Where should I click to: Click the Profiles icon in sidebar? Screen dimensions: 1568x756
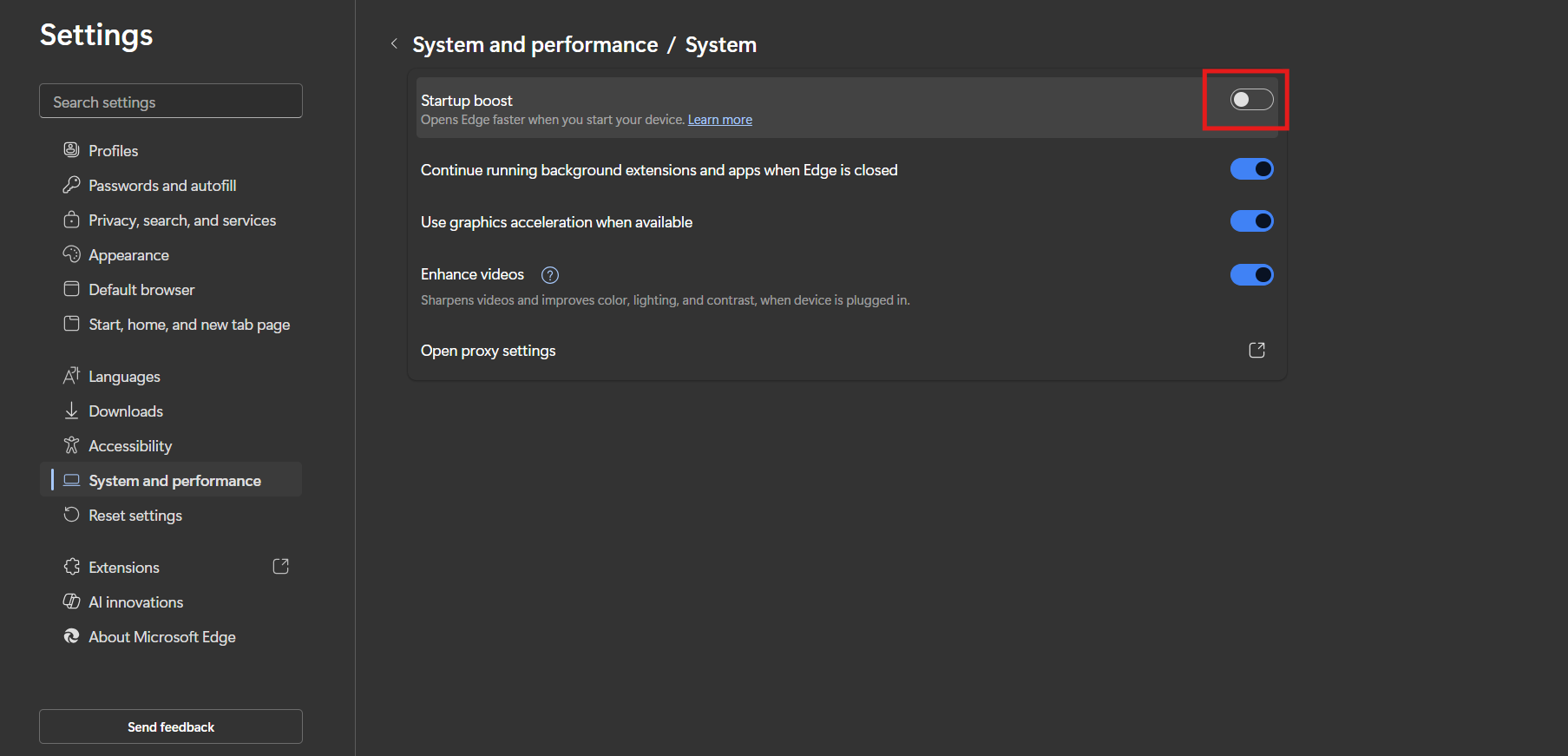point(71,150)
